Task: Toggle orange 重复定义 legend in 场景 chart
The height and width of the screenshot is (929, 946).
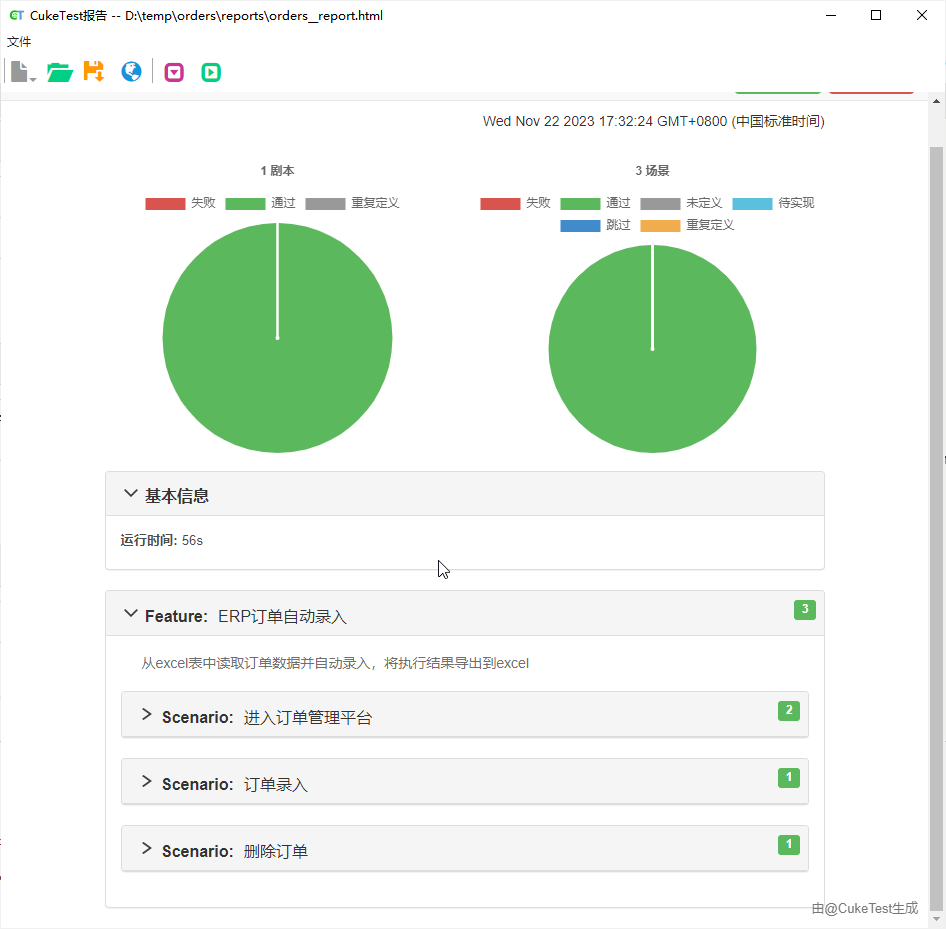Action: pyautogui.click(x=687, y=226)
